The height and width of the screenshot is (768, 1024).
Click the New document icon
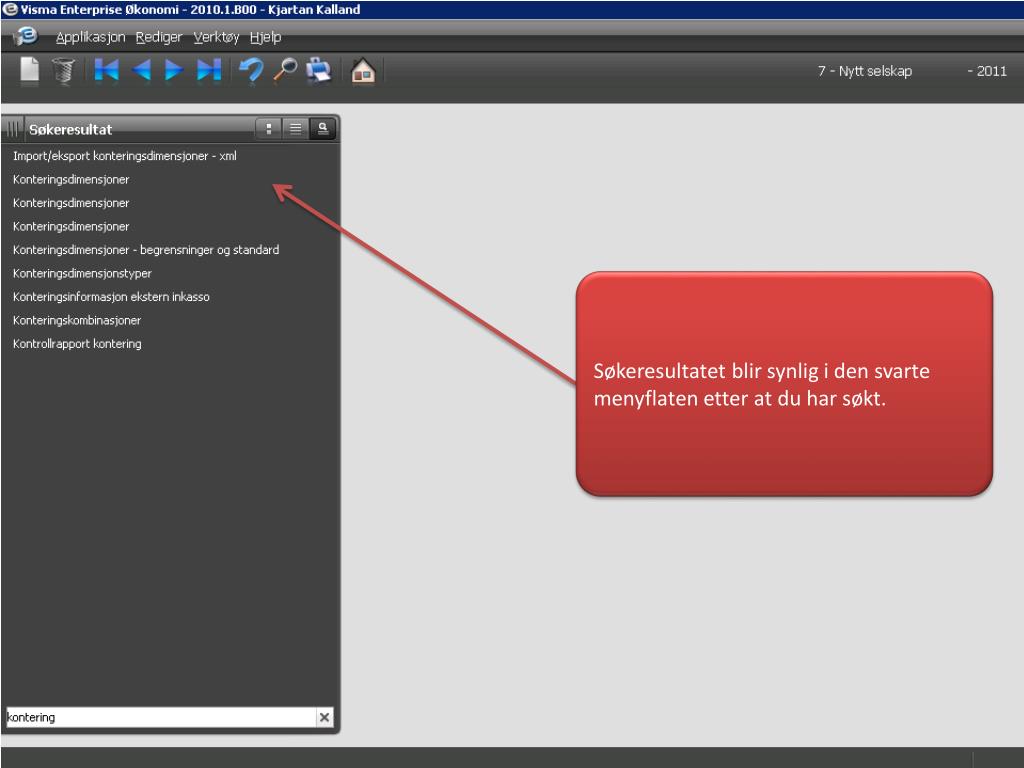tap(29, 70)
